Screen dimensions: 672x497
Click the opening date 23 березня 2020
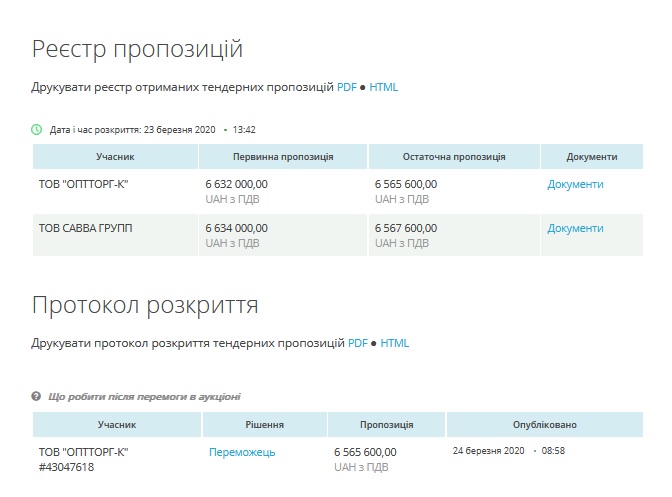point(180,129)
